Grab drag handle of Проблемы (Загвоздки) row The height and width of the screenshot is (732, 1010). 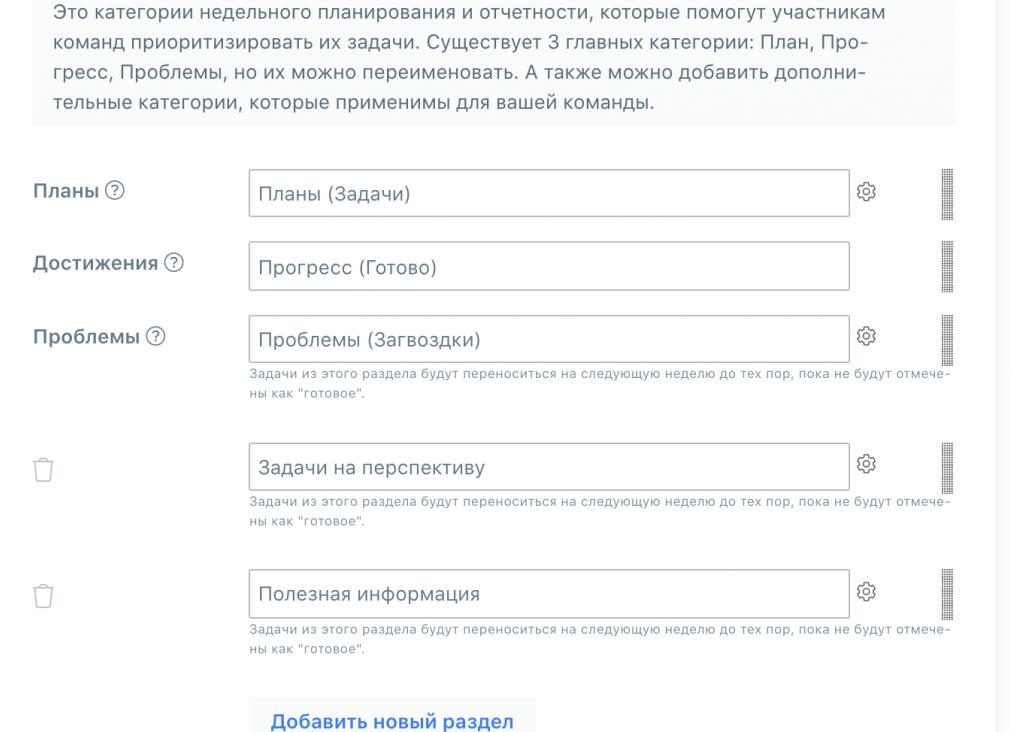(947, 340)
